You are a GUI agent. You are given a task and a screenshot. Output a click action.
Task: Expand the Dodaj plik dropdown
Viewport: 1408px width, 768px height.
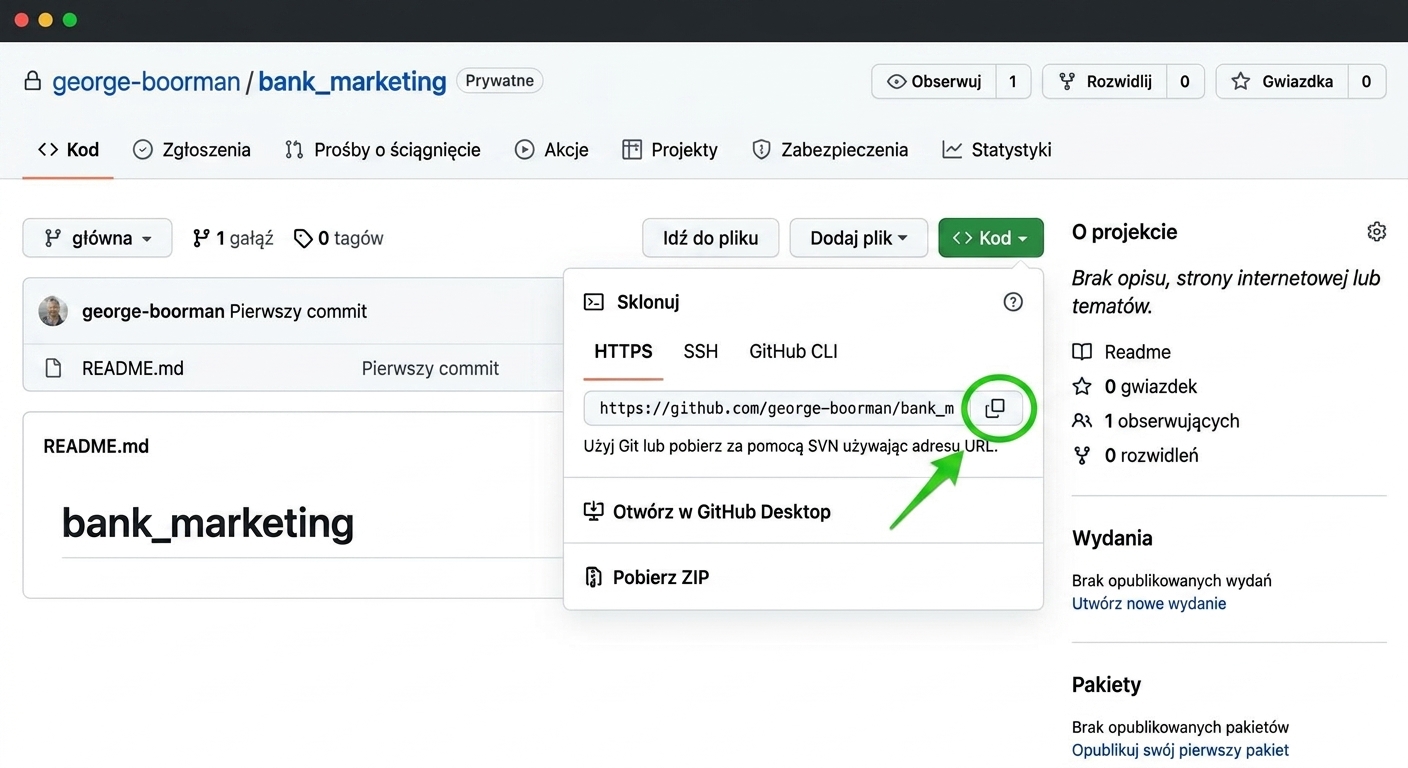(859, 238)
